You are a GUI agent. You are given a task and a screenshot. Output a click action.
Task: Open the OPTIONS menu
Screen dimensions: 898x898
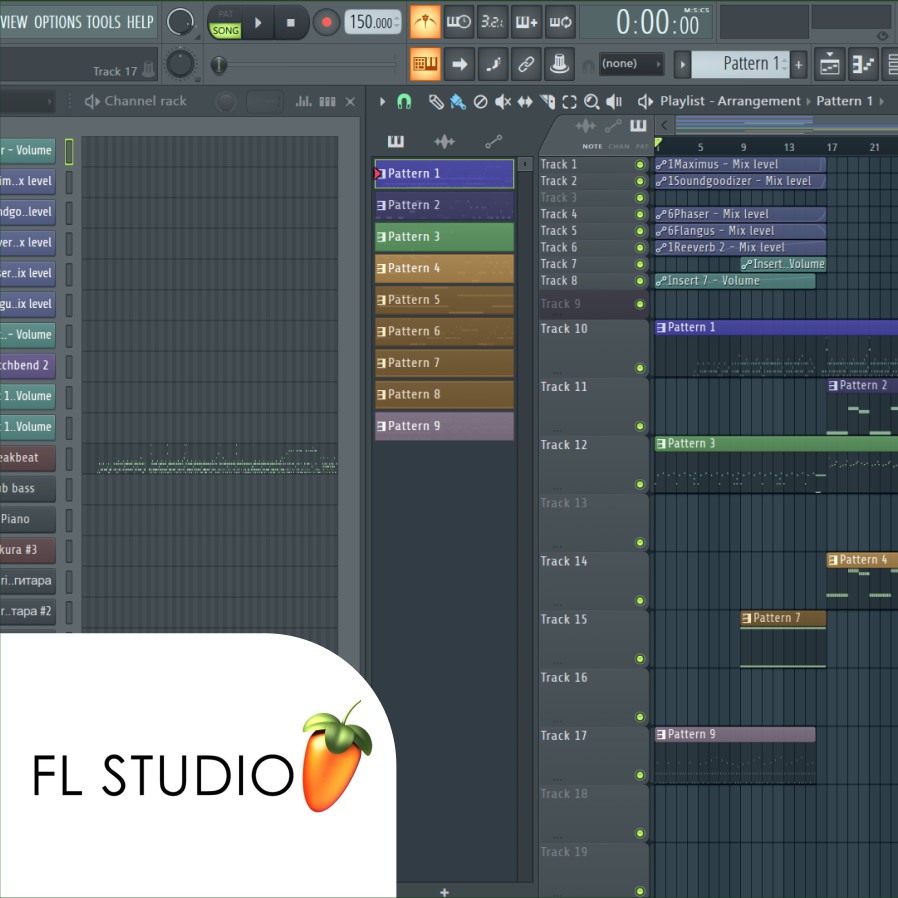coord(58,22)
